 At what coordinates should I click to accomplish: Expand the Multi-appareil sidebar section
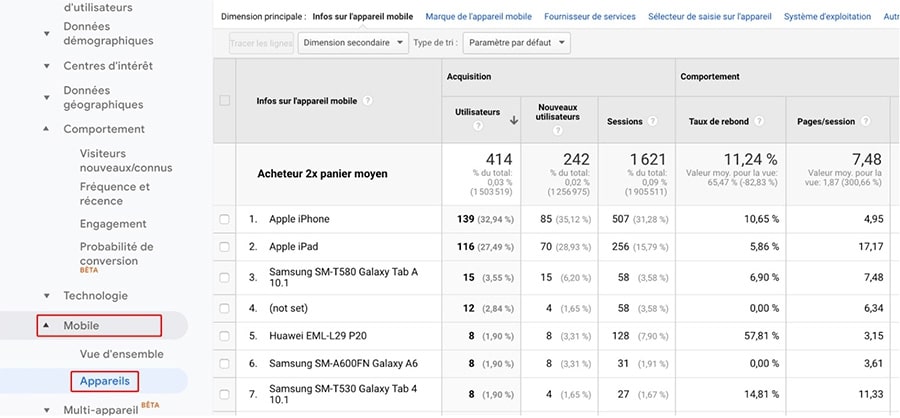point(47,410)
